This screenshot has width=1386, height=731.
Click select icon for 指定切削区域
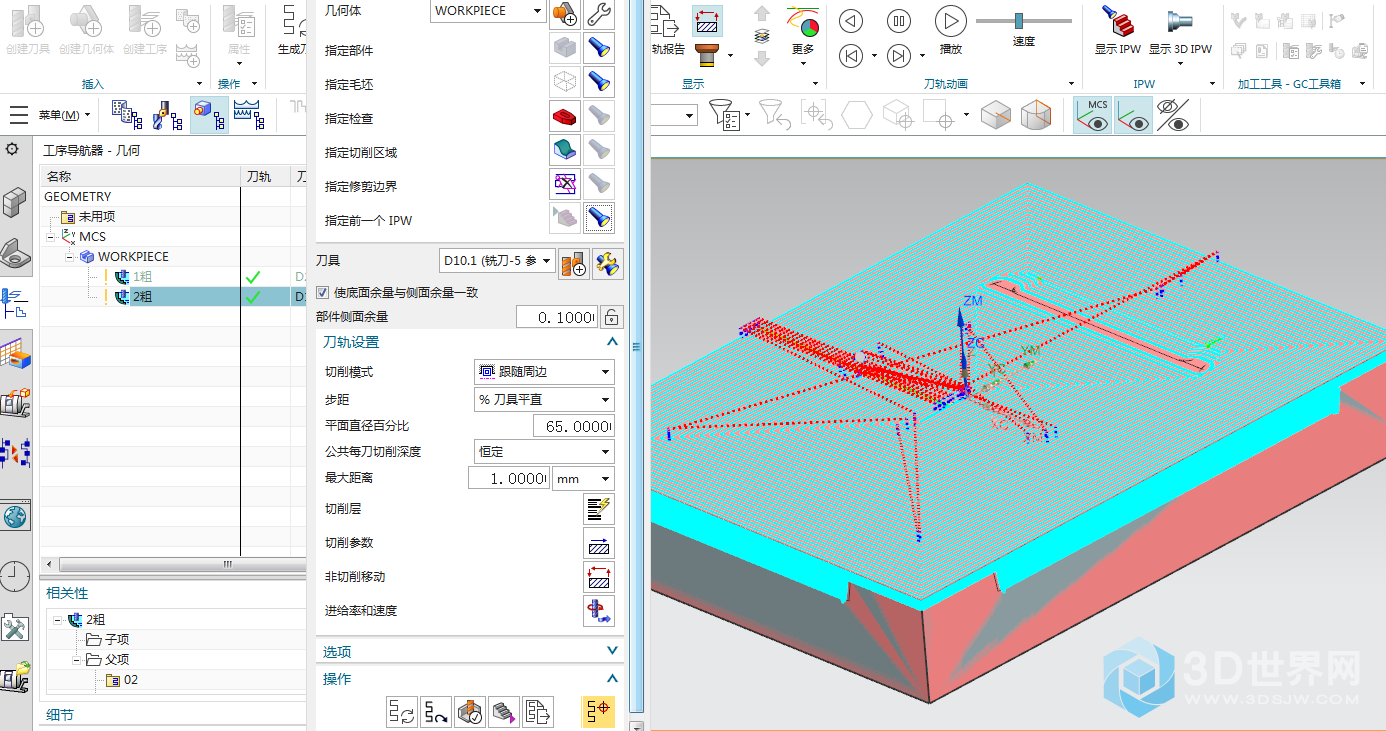coord(566,150)
